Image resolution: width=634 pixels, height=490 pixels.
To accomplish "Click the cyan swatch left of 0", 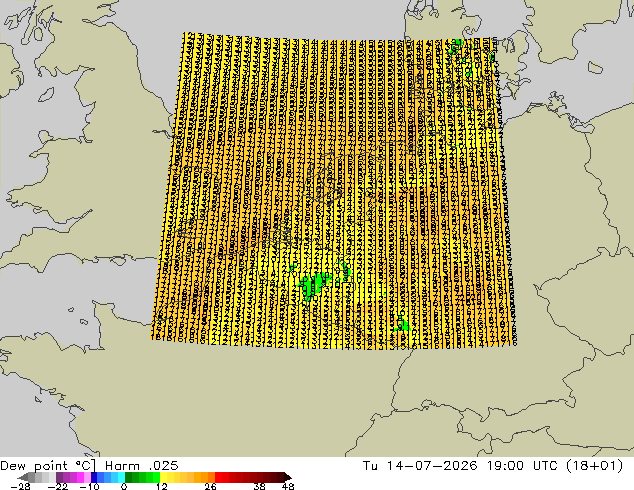I will [x=121, y=477].
